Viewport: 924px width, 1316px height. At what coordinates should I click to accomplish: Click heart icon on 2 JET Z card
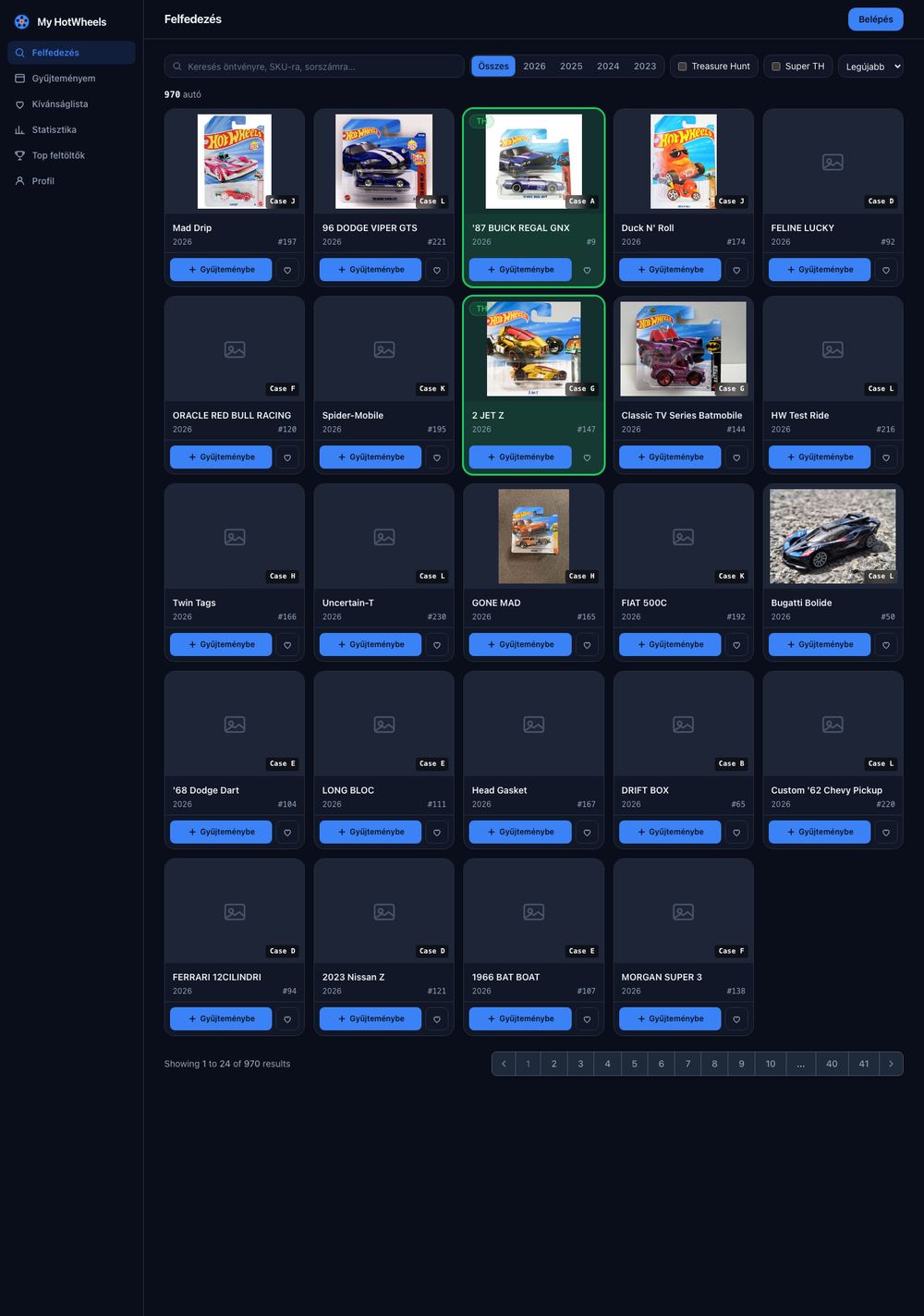(x=587, y=457)
